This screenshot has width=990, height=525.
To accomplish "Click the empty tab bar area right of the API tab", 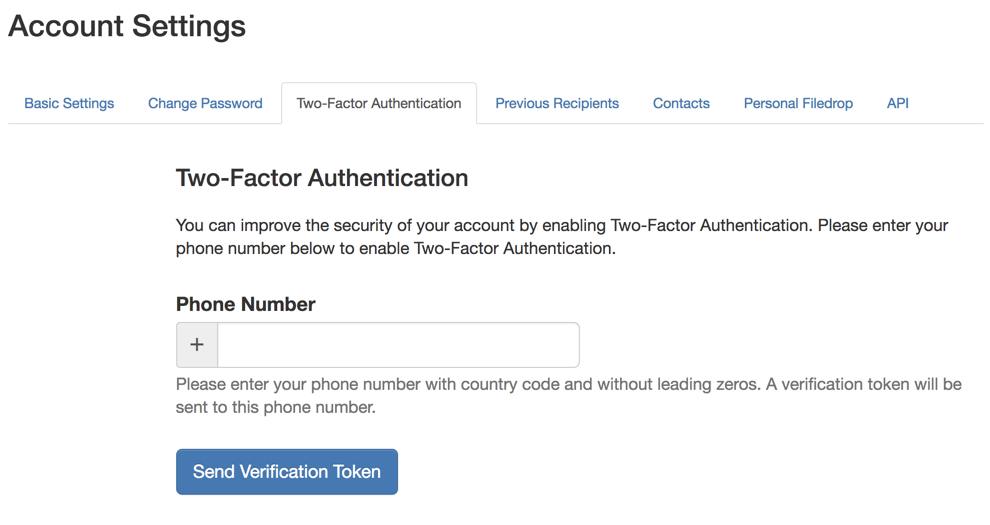I will point(950,103).
